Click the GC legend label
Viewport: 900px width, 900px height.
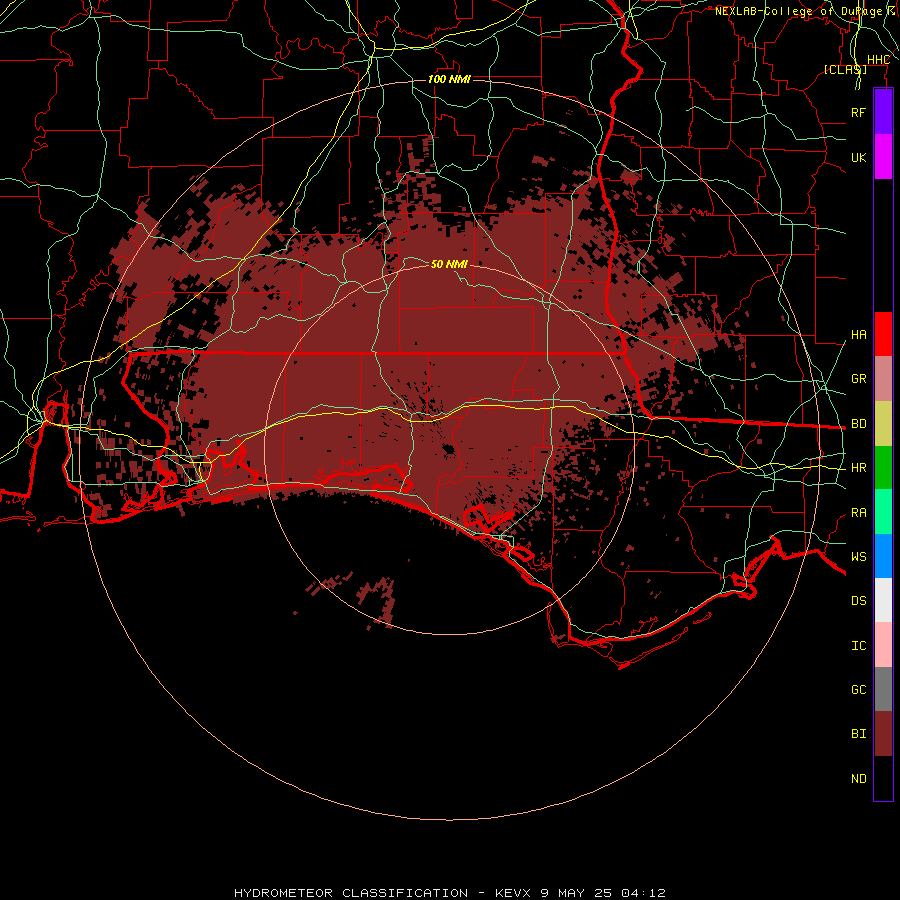pos(858,689)
